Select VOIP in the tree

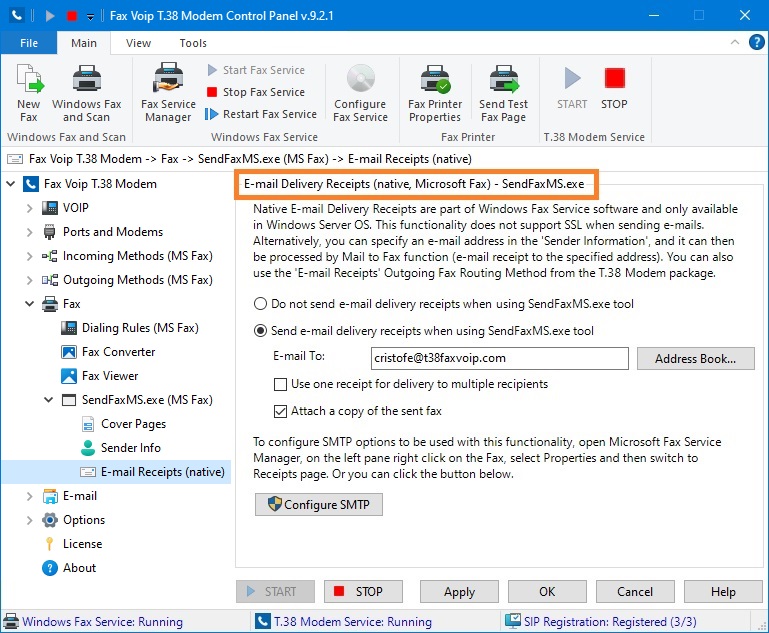pyautogui.click(x=76, y=208)
